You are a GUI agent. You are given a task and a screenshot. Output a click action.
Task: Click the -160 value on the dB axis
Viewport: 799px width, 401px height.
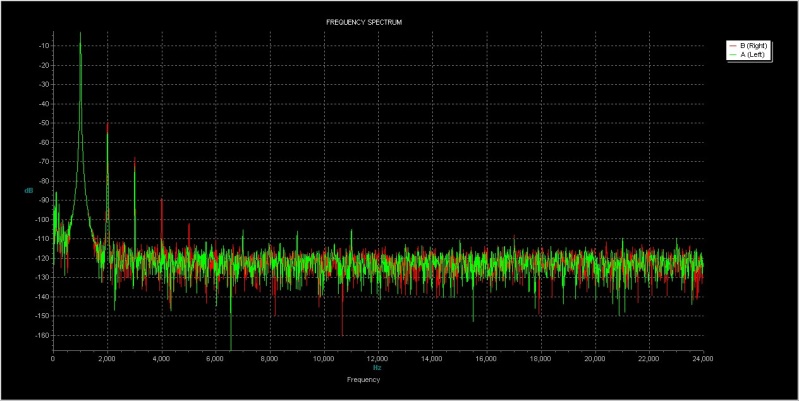pos(42,336)
